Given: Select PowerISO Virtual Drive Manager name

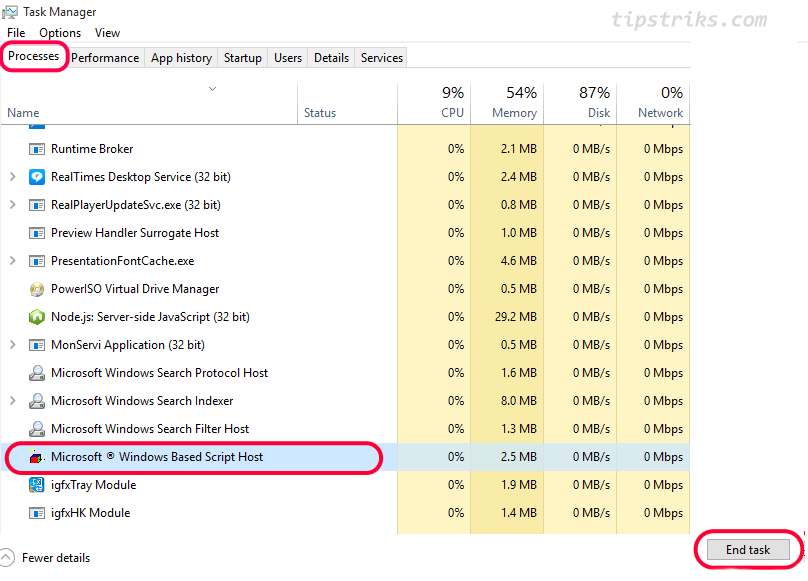Looking at the screenshot, I should tap(134, 289).
